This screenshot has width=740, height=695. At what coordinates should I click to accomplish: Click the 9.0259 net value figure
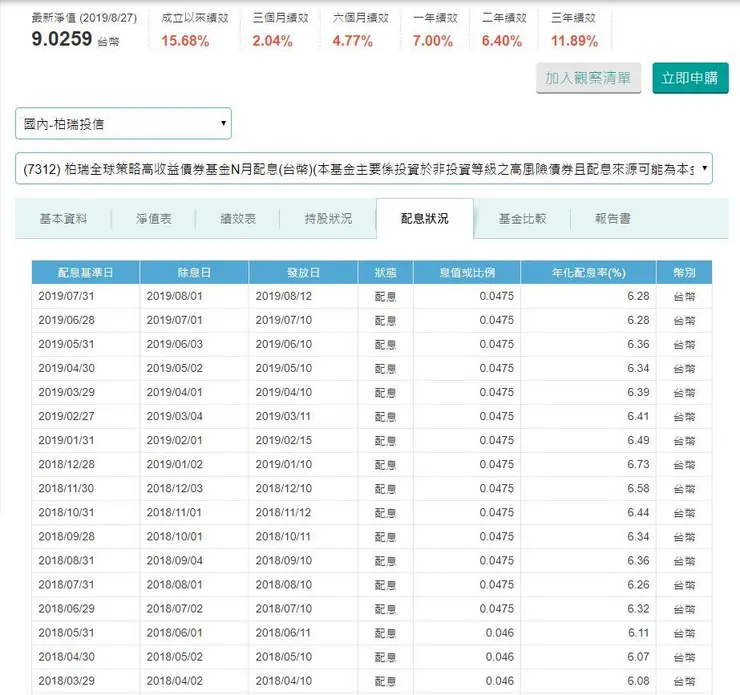pyautogui.click(x=62, y=39)
